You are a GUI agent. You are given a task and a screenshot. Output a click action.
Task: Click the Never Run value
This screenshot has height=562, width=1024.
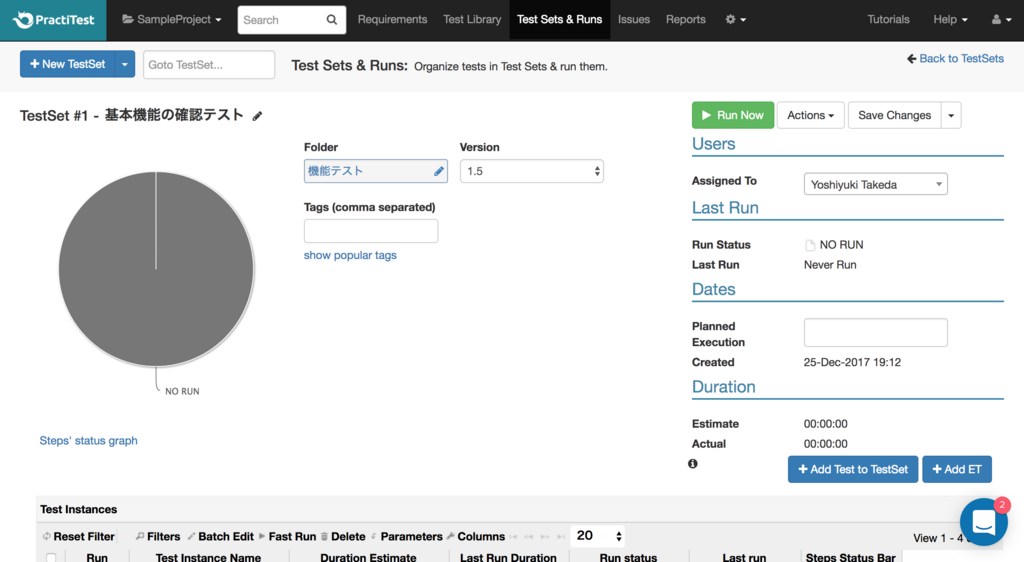(830, 265)
